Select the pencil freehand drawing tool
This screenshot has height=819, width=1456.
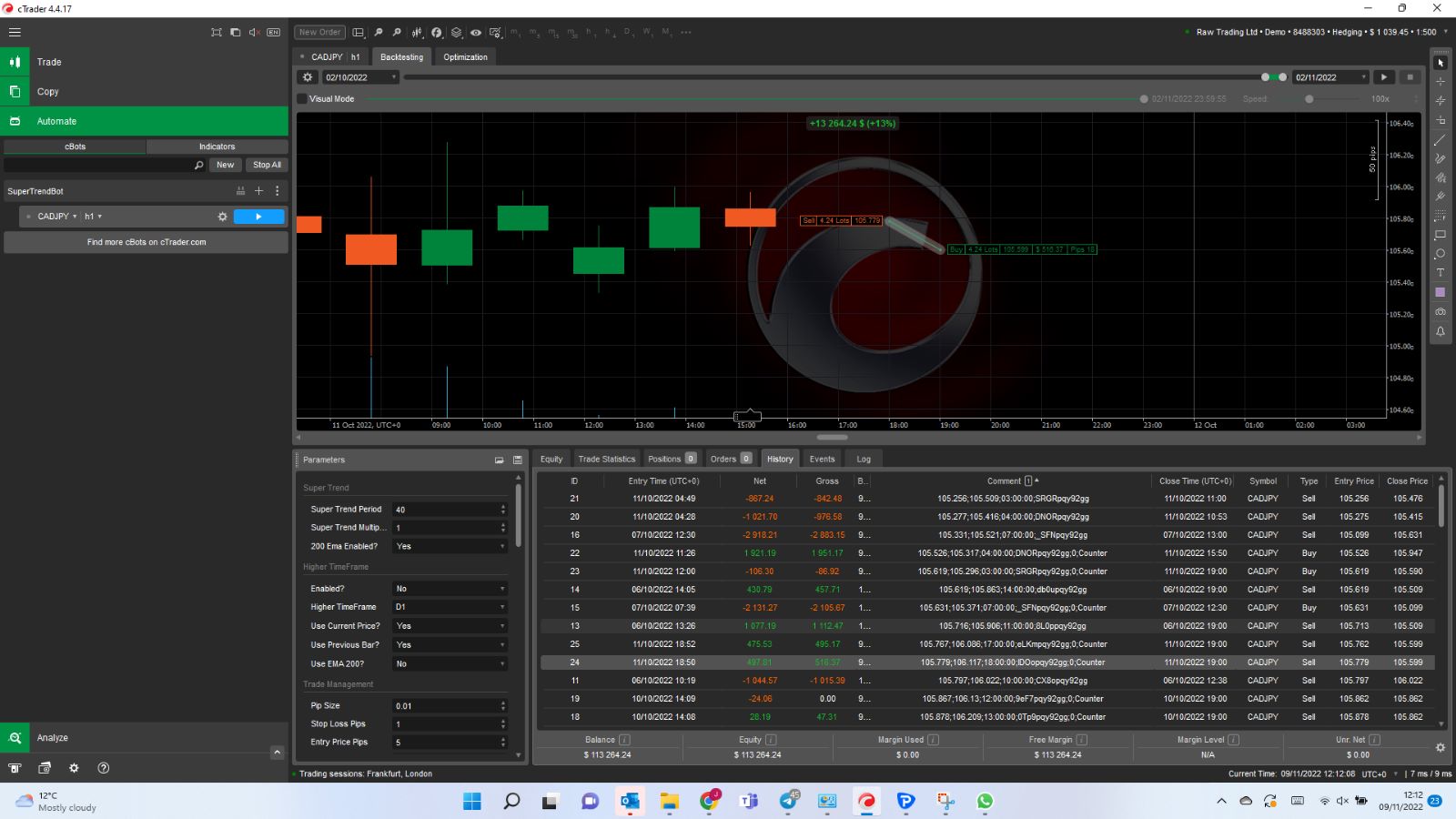pos(1440,158)
